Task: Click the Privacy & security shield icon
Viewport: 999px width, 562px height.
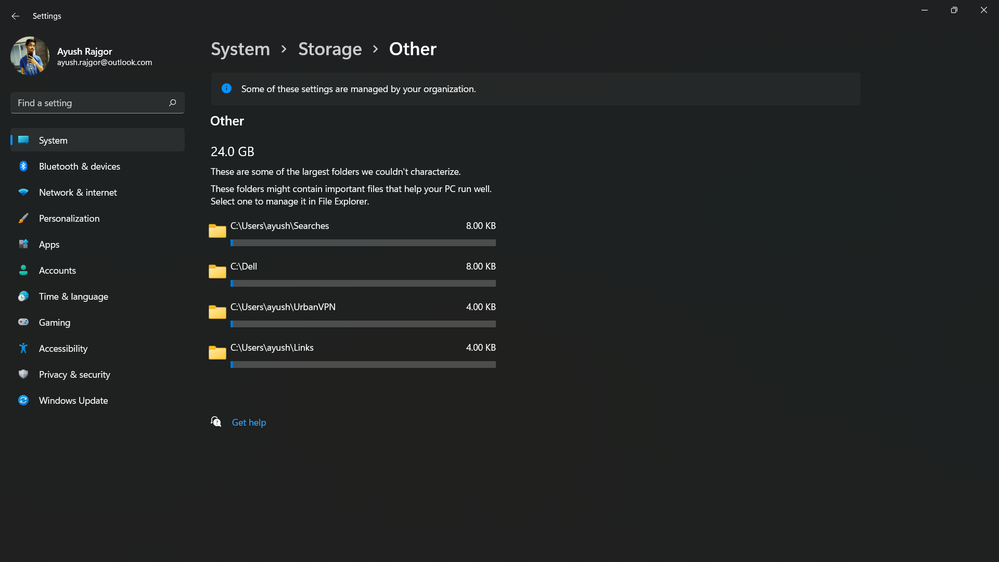Action: click(x=23, y=375)
